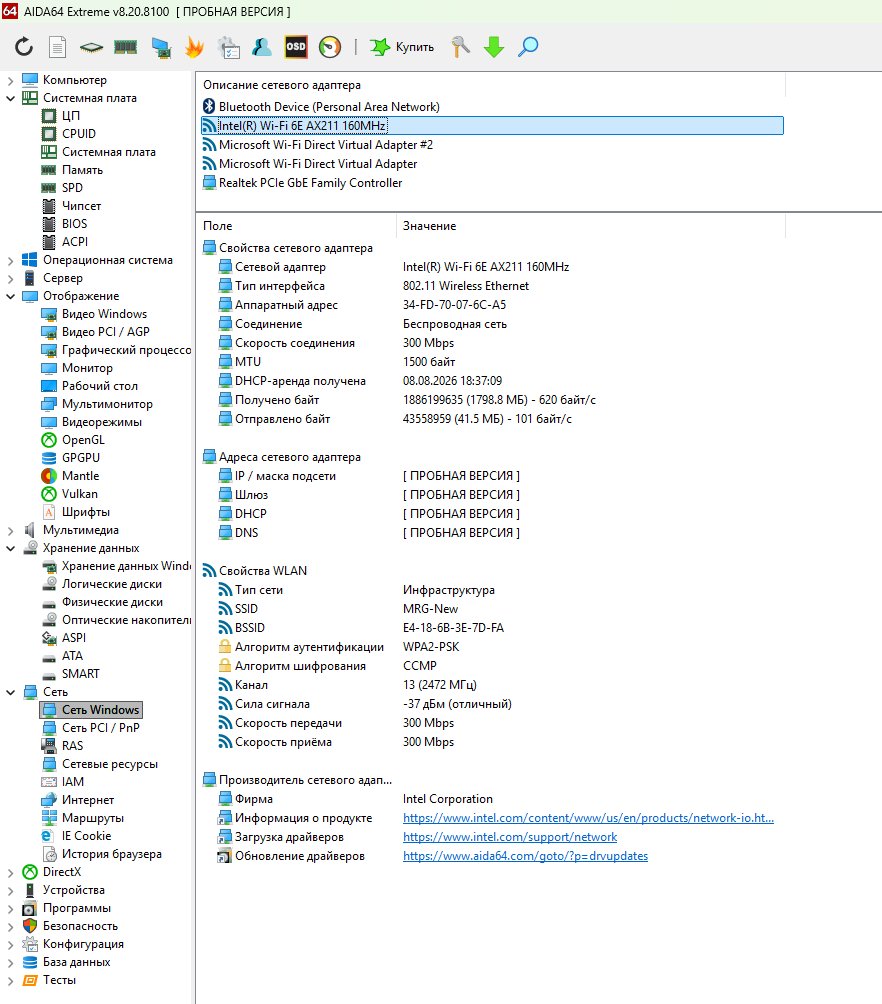Screen dimensions: 882x1004
Task: Click the magnifier search icon
Action: tap(528, 47)
